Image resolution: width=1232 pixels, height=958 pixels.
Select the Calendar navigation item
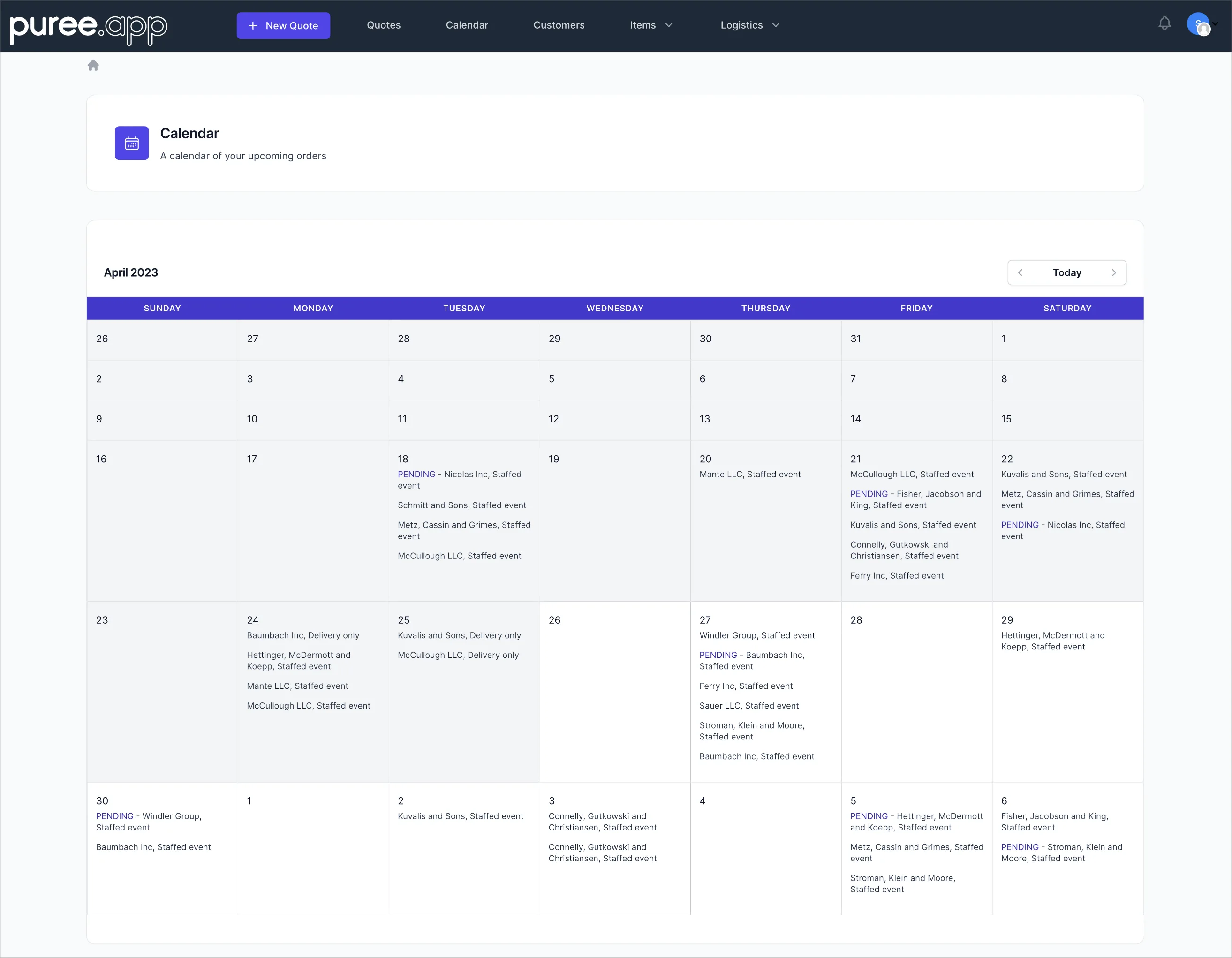point(467,25)
